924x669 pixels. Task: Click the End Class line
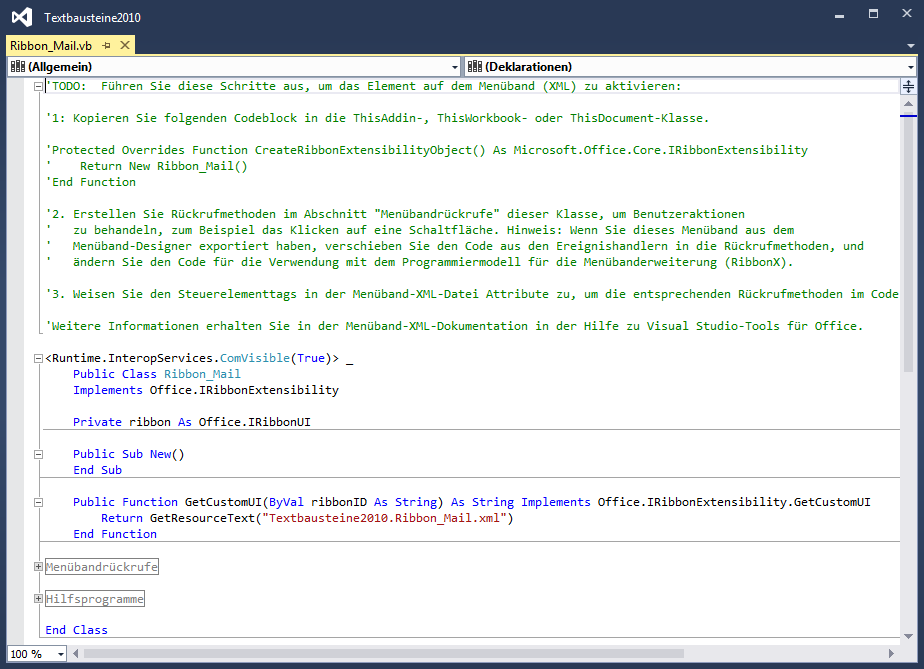click(x=77, y=630)
